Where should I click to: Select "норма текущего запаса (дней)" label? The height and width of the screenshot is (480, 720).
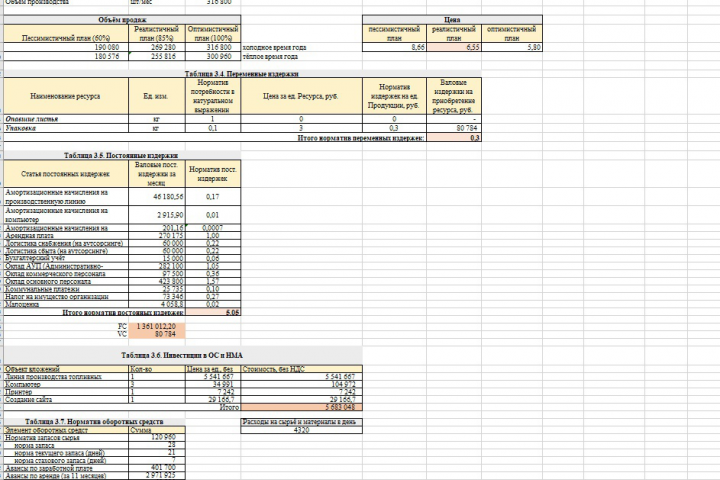66,453
